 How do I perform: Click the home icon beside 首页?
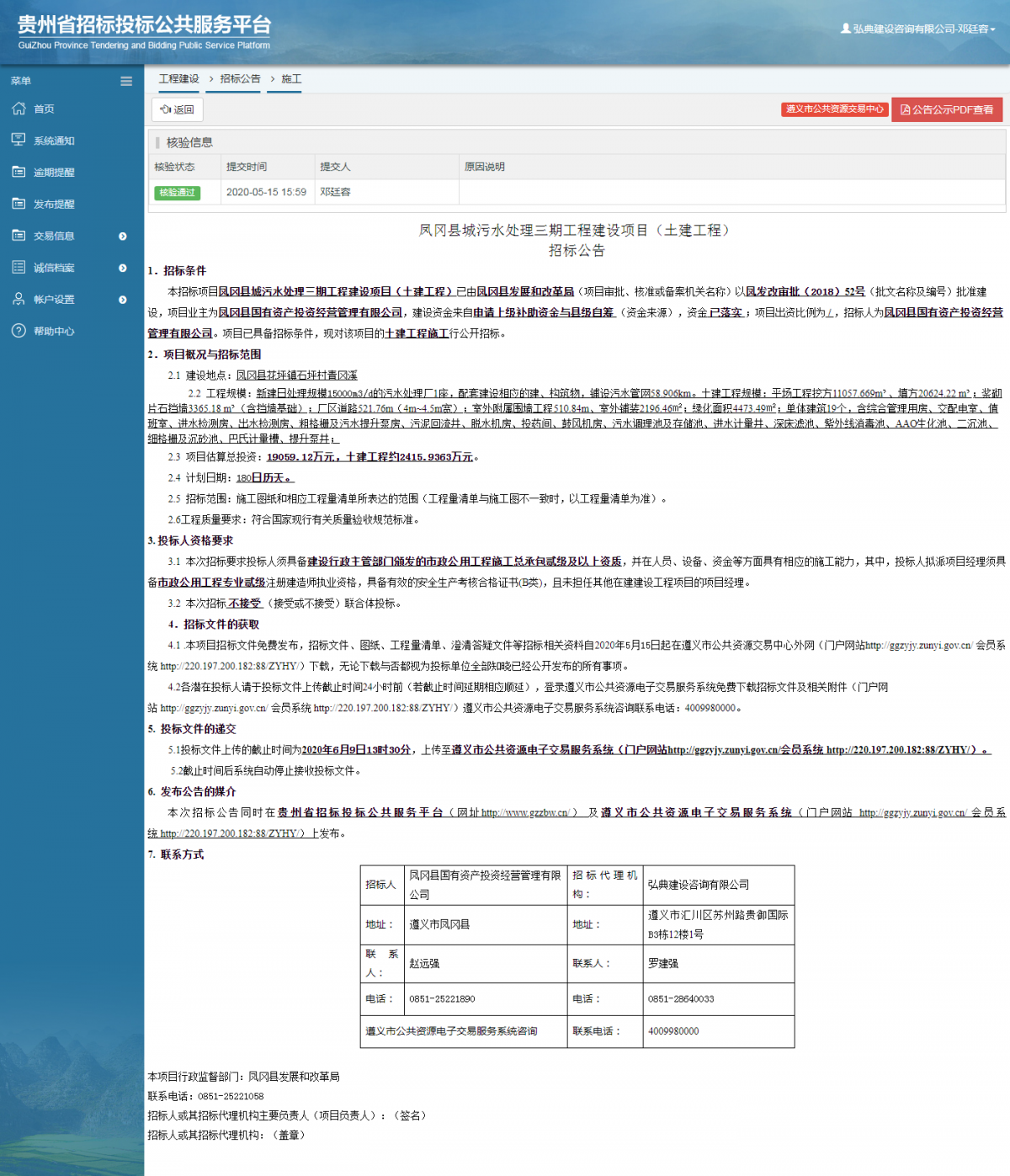pos(19,109)
